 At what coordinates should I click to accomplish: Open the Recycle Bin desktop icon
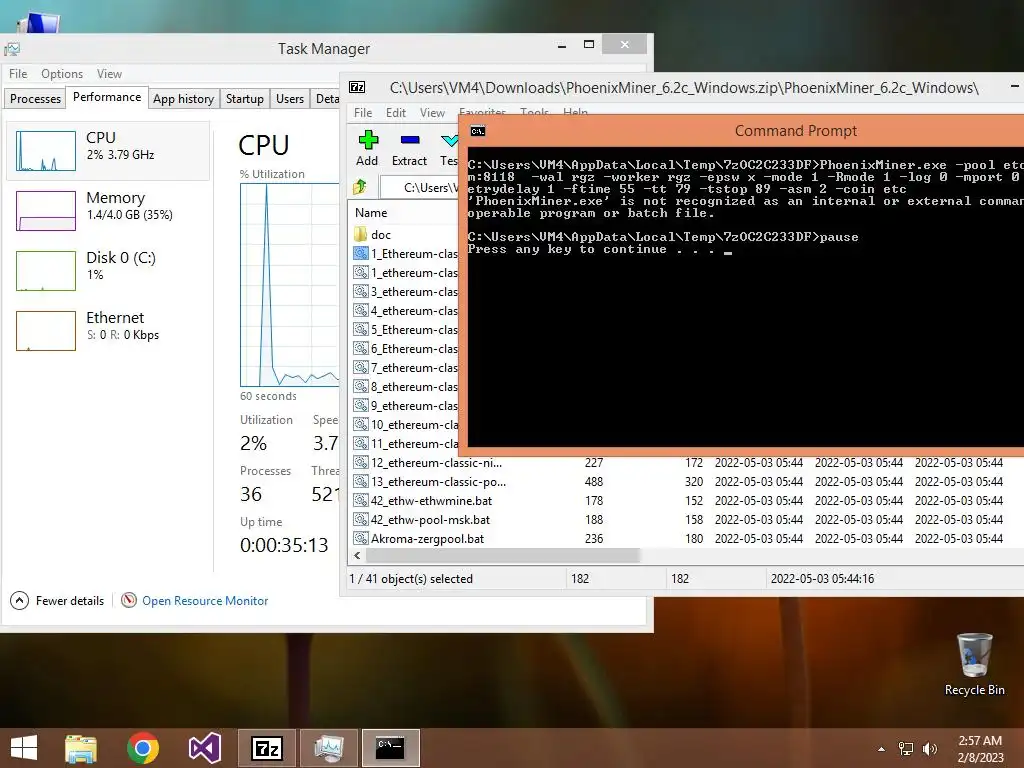[974, 664]
